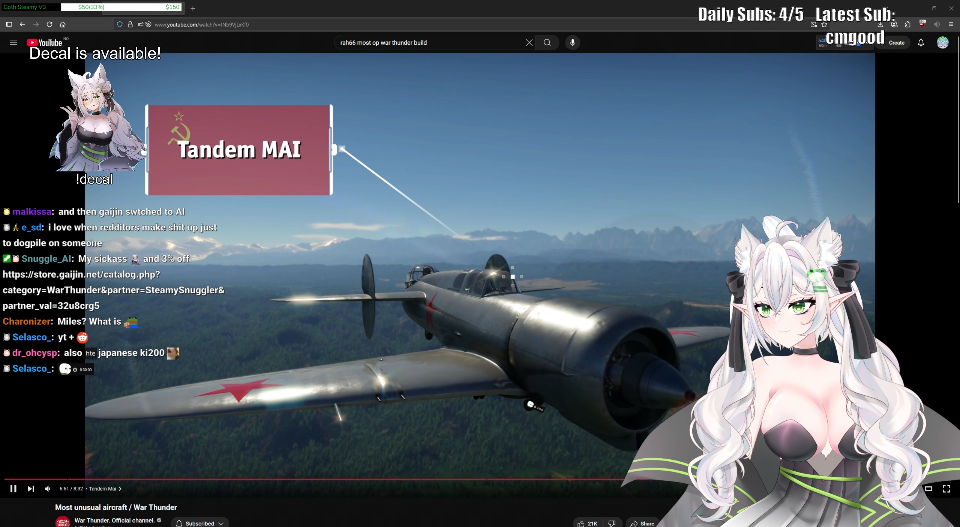Toggle the browser sidebar panel icon

[x=9, y=24]
